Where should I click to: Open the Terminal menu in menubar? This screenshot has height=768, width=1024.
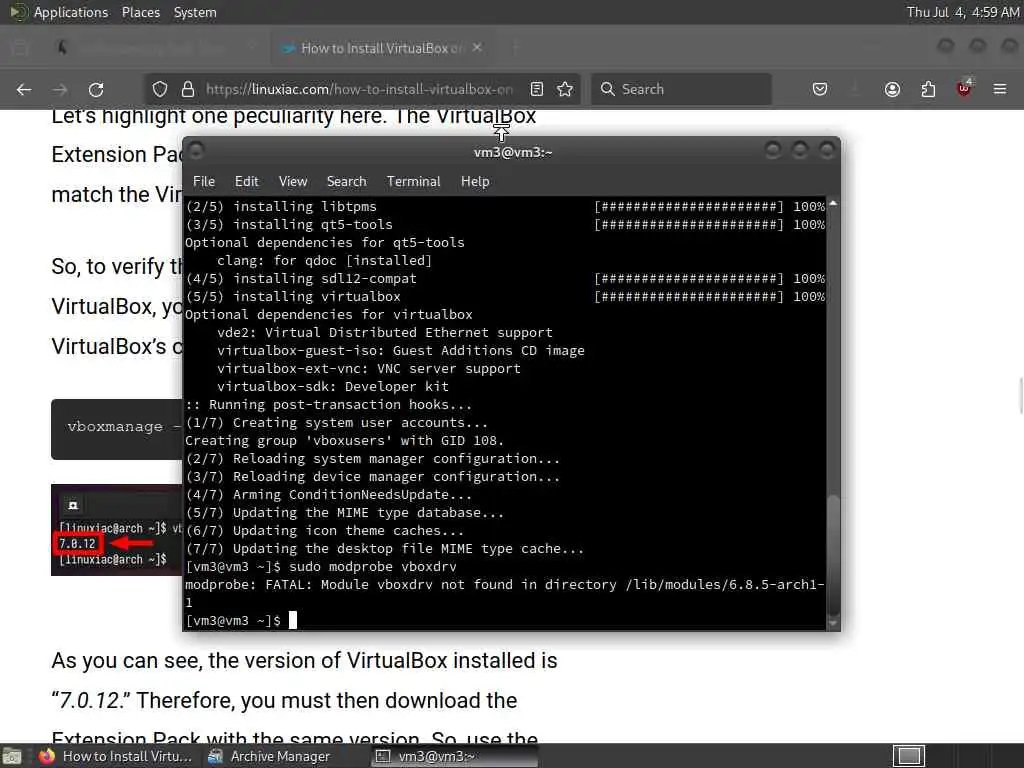[x=413, y=182]
